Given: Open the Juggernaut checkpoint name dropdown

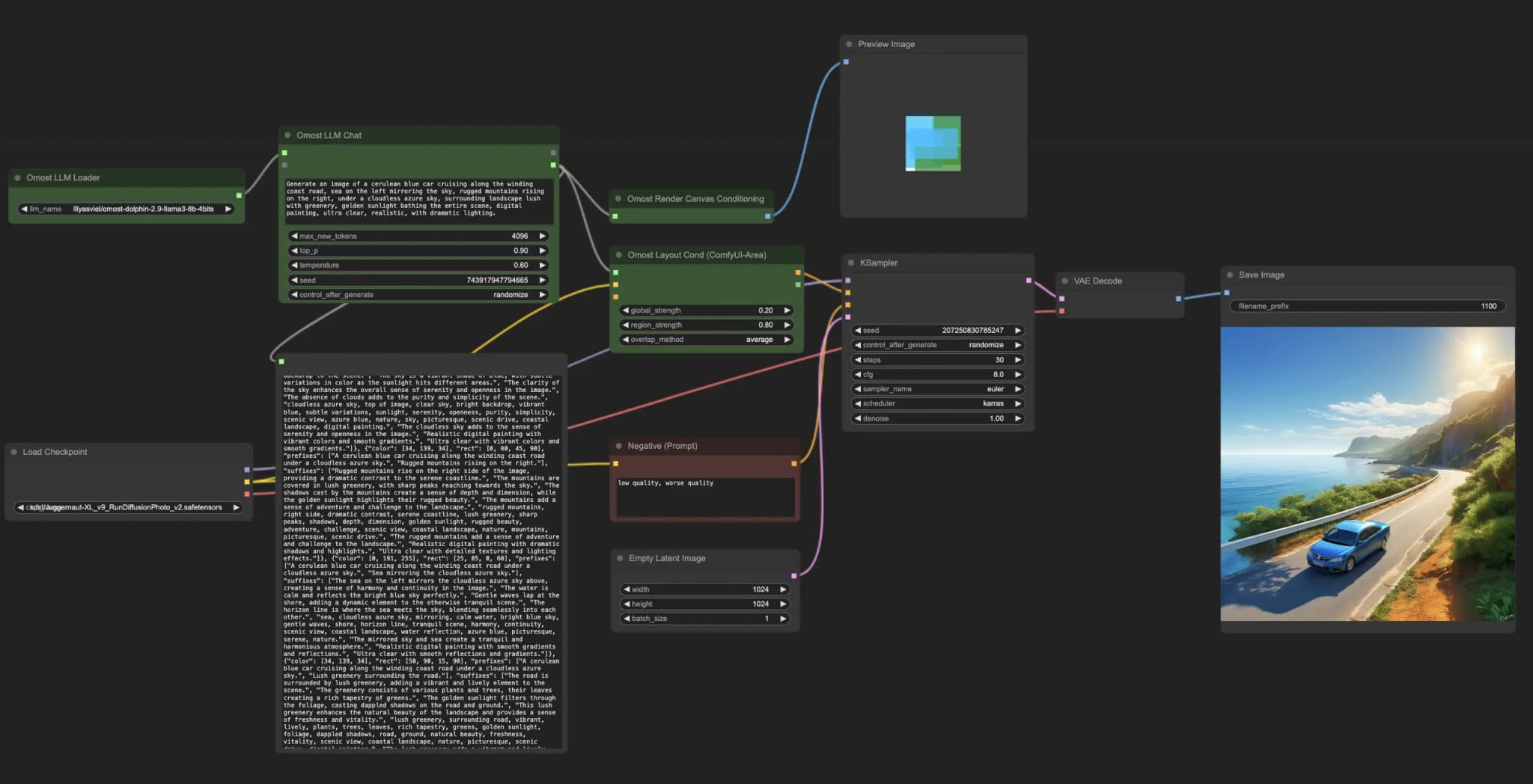Looking at the screenshot, I should [x=129, y=507].
